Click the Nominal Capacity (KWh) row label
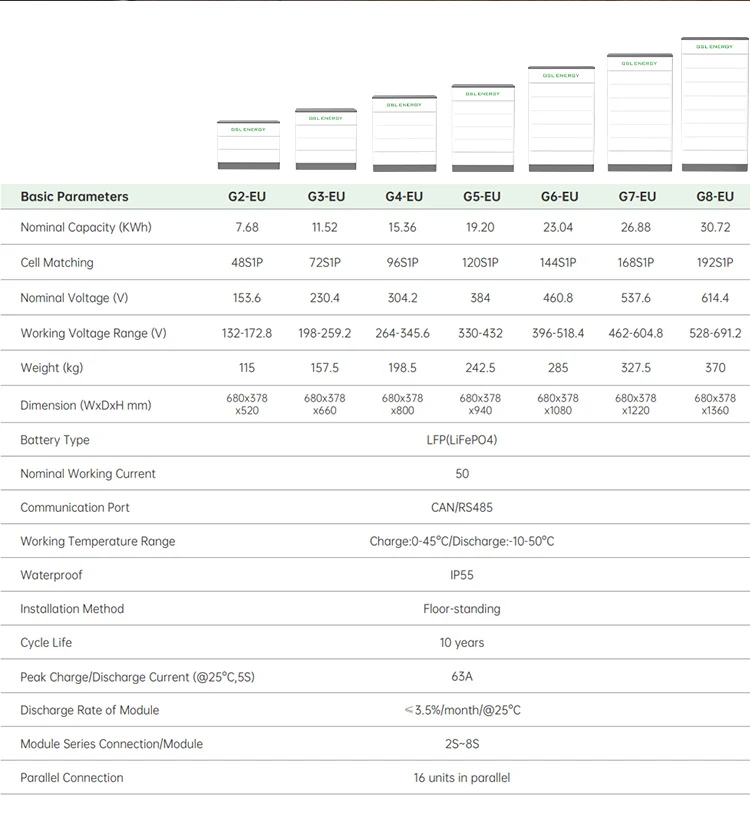The image size is (750, 836). [x=86, y=228]
